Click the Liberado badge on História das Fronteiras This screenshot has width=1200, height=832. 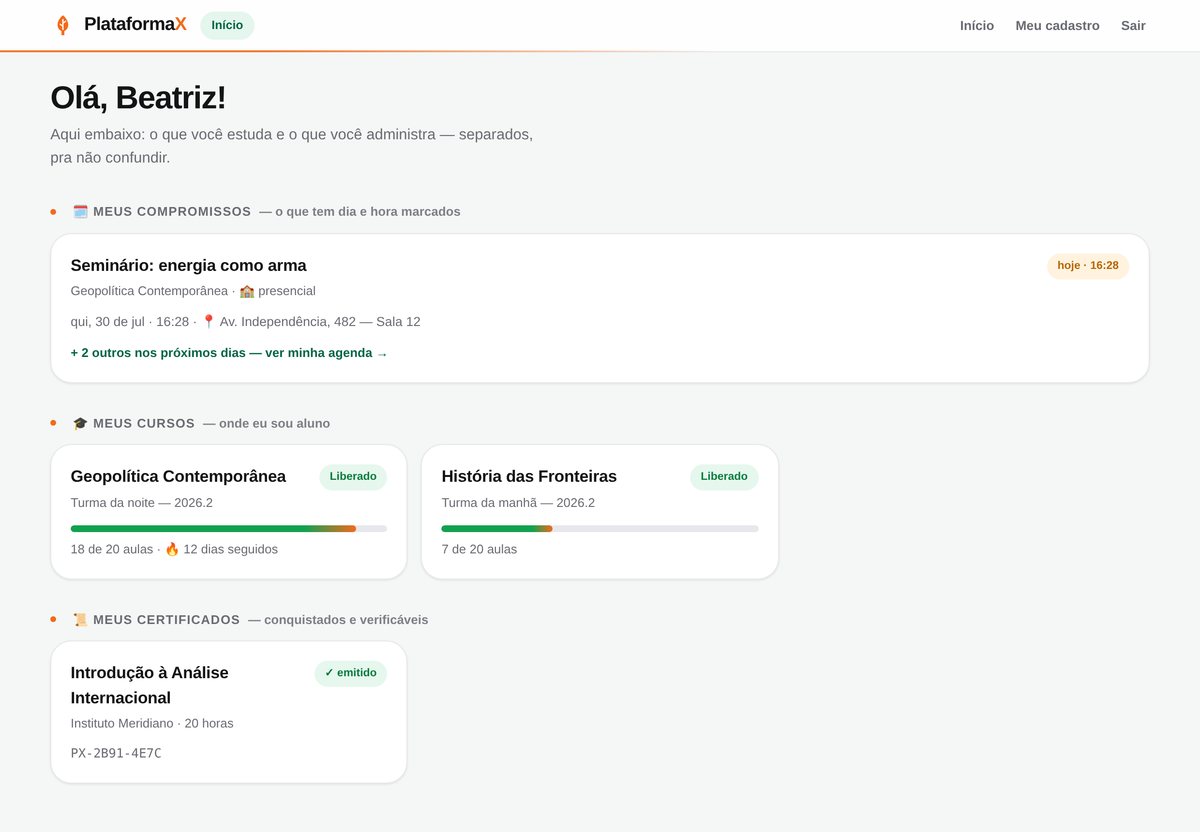click(x=724, y=477)
